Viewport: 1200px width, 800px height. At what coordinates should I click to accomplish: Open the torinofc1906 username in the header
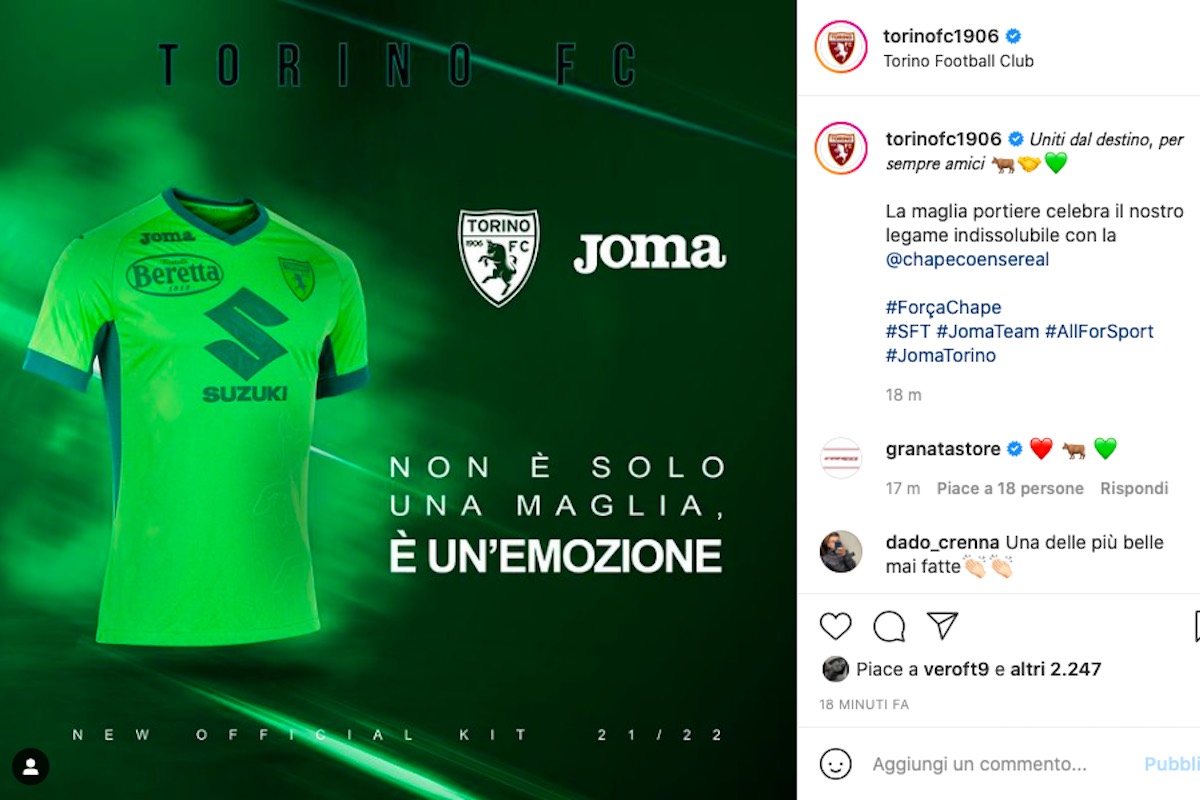(x=942, y=36)
